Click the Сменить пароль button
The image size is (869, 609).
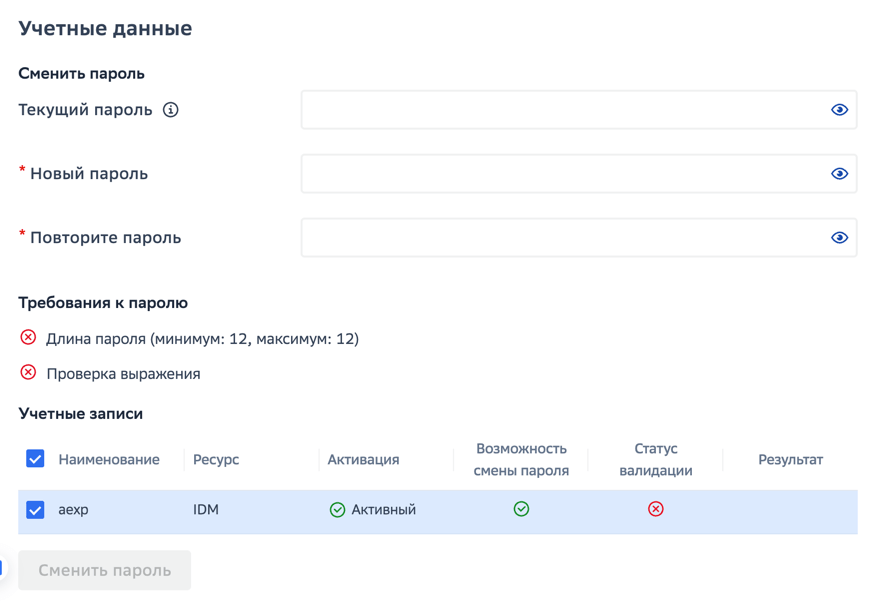(x=104, y=570)
